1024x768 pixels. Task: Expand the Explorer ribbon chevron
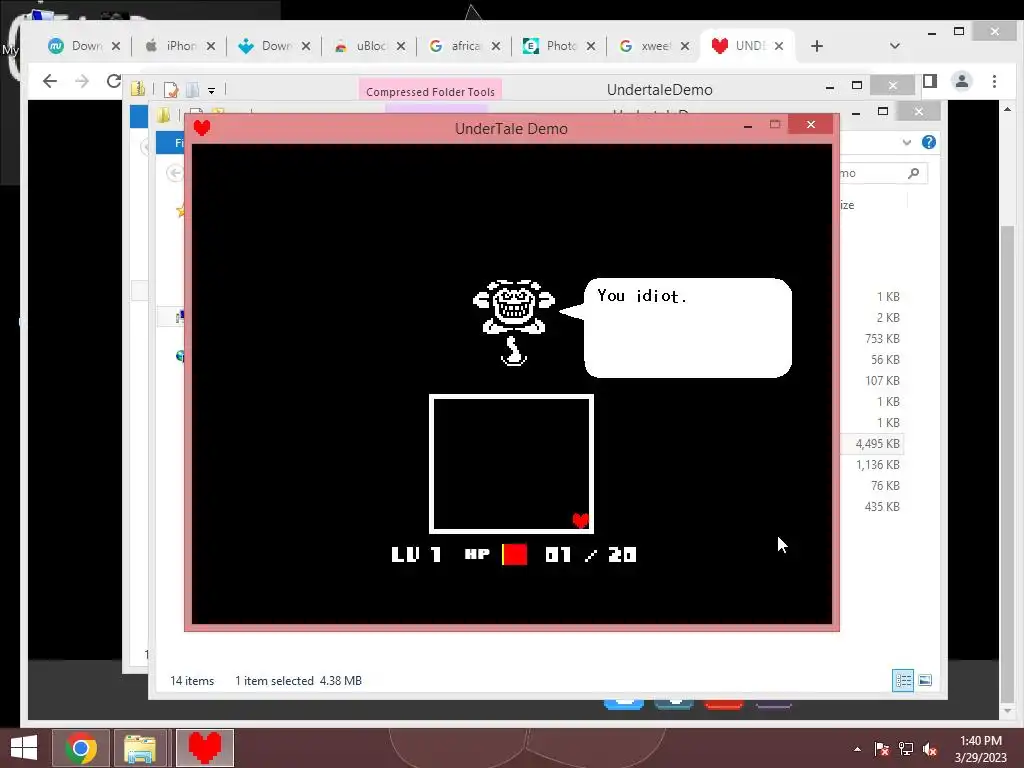(x=906, y=142)
